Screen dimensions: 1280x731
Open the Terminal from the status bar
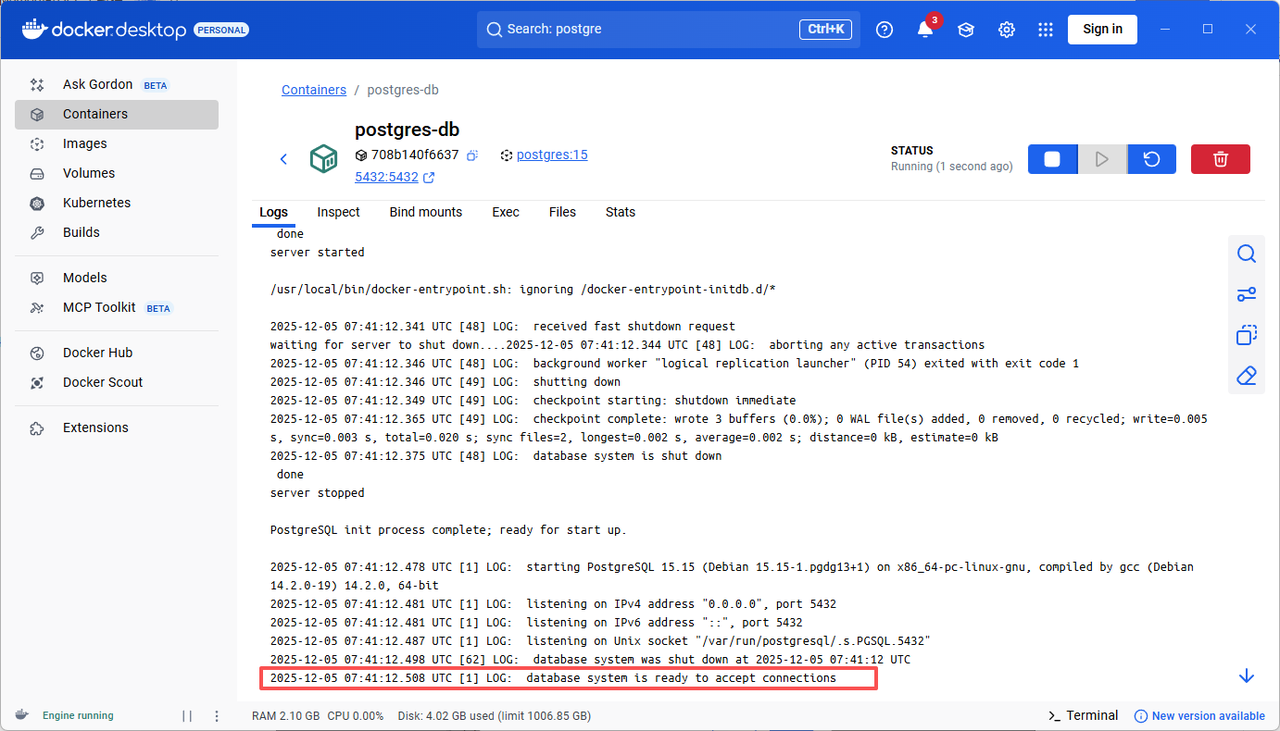(x=1083, y=716)
